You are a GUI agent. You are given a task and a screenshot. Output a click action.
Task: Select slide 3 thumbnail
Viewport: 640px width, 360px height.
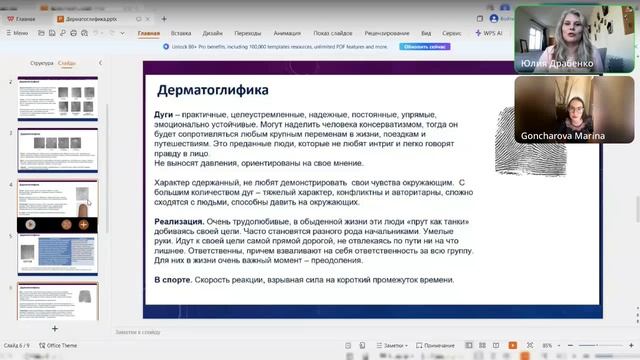[x=58, y=150]
